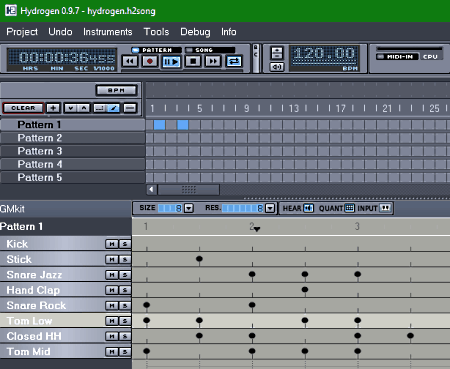
Task: Solo the Tom Low instrument
Action: 125,321
